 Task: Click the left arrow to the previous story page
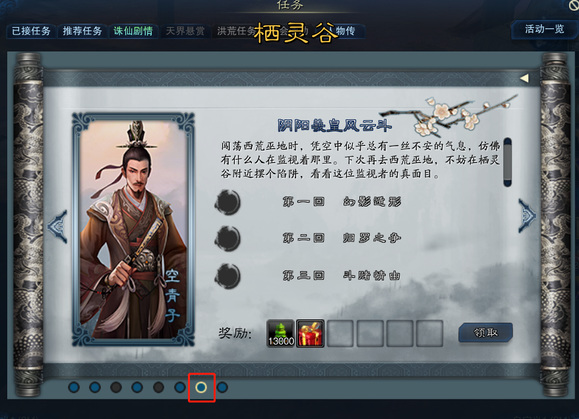click(58, 226)
